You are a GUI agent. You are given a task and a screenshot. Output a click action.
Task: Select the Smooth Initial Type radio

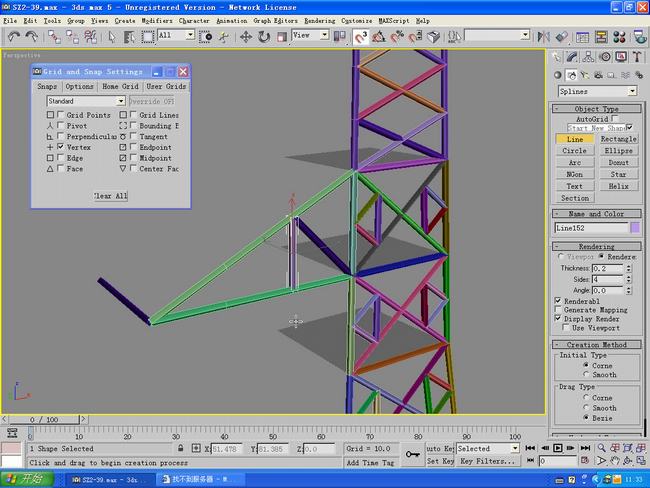click(x=586, y=374)
